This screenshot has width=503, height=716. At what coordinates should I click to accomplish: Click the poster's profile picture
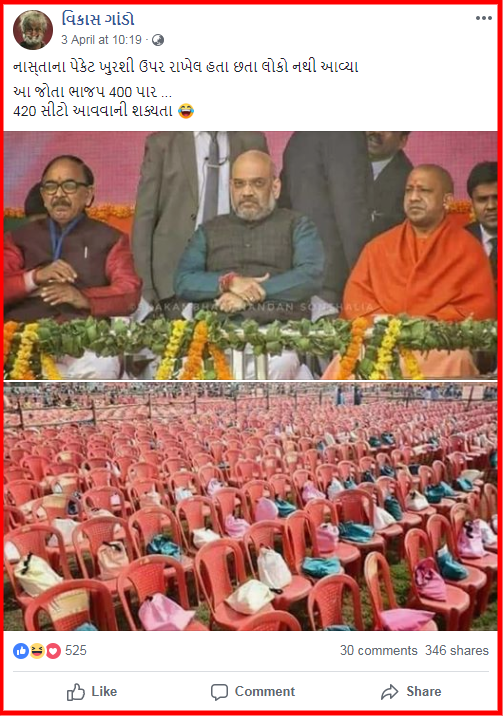point(33,30)
